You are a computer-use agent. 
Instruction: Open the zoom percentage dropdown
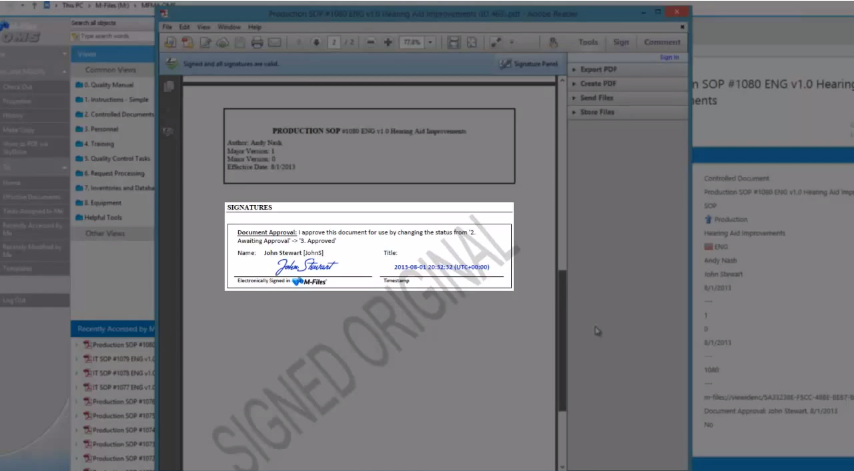tap(430, 43)
